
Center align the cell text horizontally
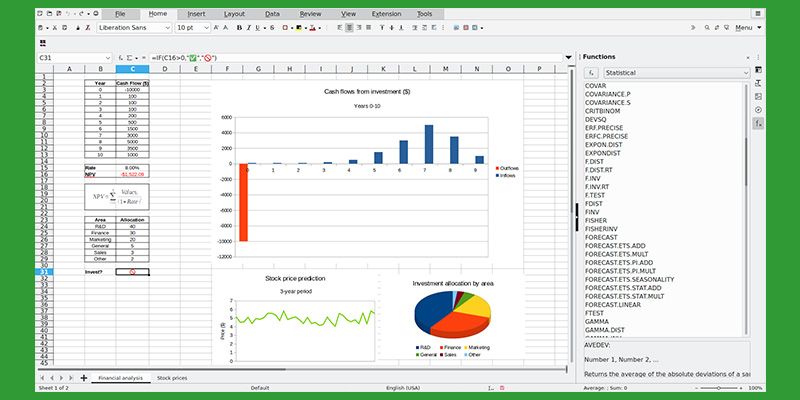[x=349, y=28]
